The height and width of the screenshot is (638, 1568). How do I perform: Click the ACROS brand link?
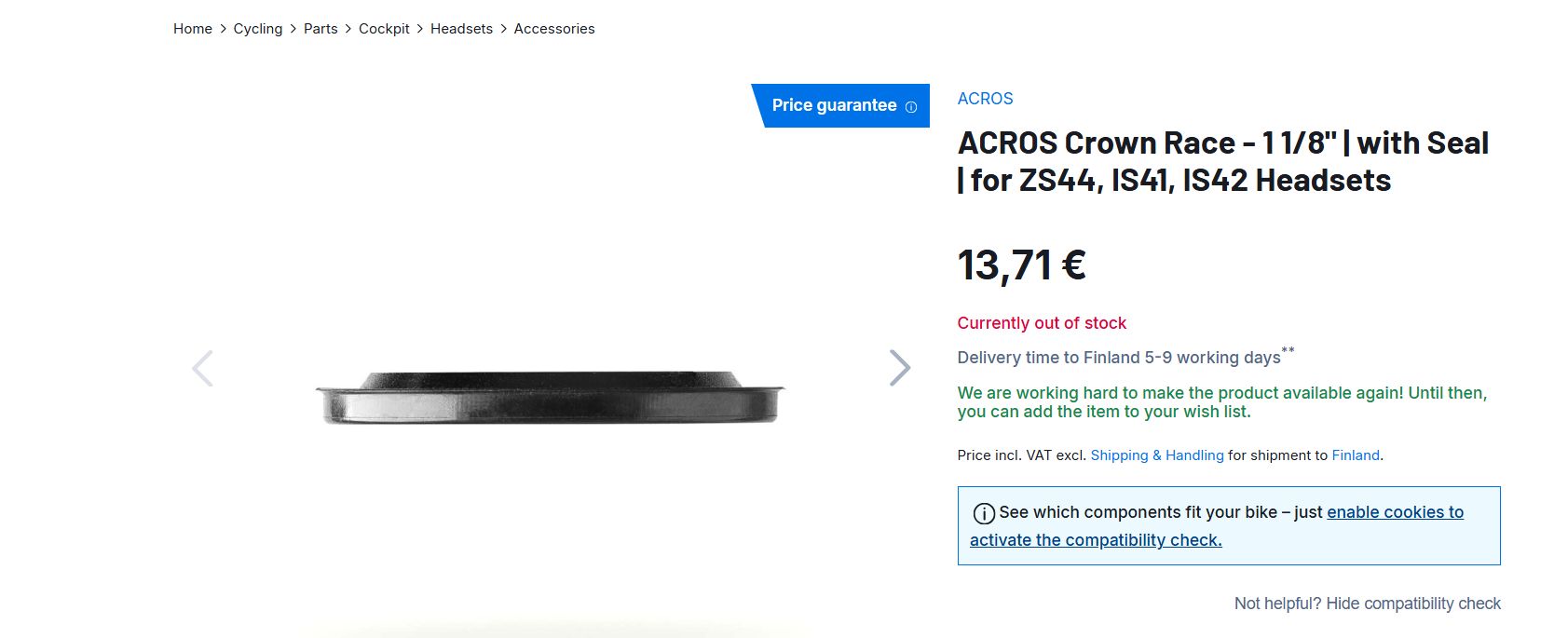(x=985, y=99)
